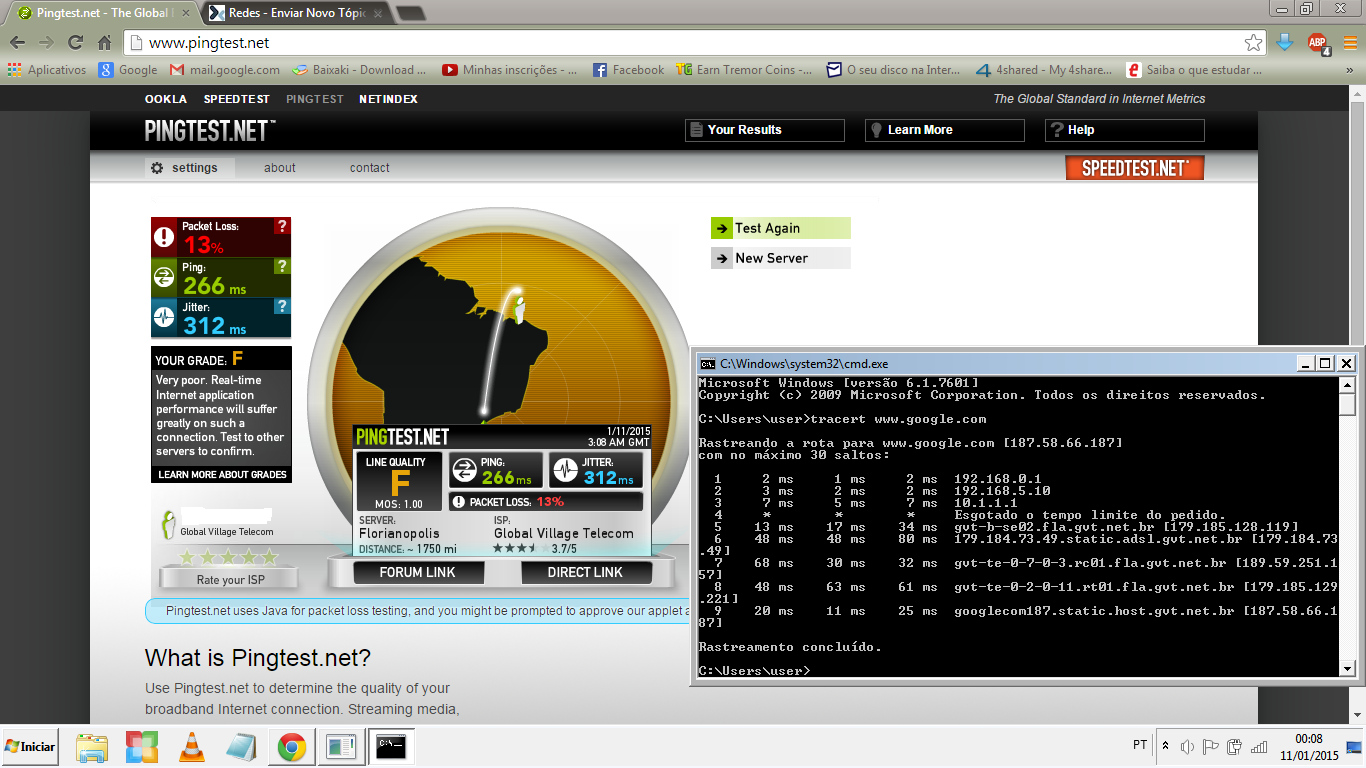Viewport: 1366px width, 768px height.
Task: Click the cmd.exe window title icon
Action: tap(706, 363)
